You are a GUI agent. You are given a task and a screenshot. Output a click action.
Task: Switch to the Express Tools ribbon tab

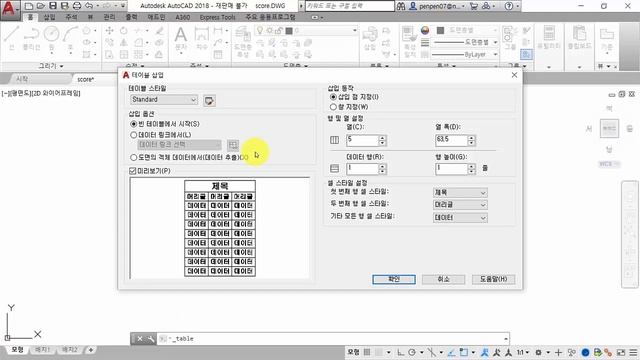[x=218, y=17]
